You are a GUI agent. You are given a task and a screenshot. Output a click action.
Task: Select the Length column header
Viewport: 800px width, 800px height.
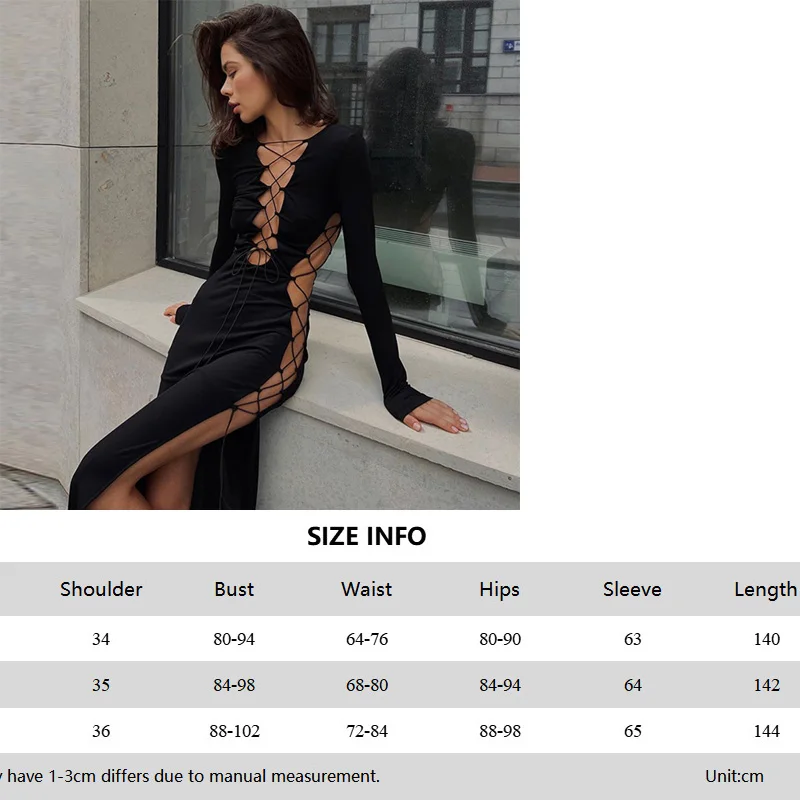click(x=765, y=590)
